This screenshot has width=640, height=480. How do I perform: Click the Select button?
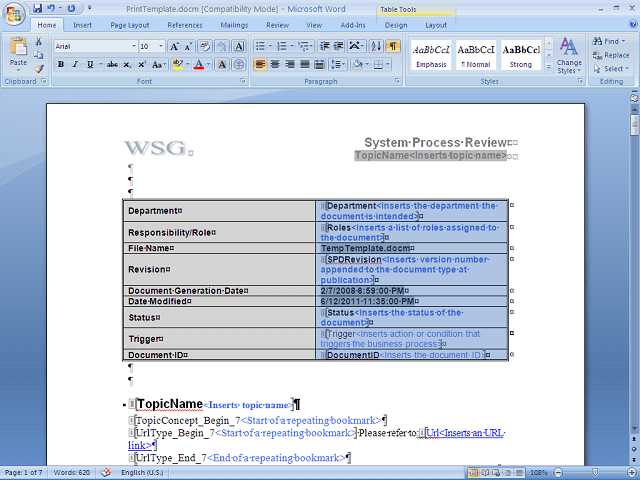pyautogui.click(x=611, y=69)
